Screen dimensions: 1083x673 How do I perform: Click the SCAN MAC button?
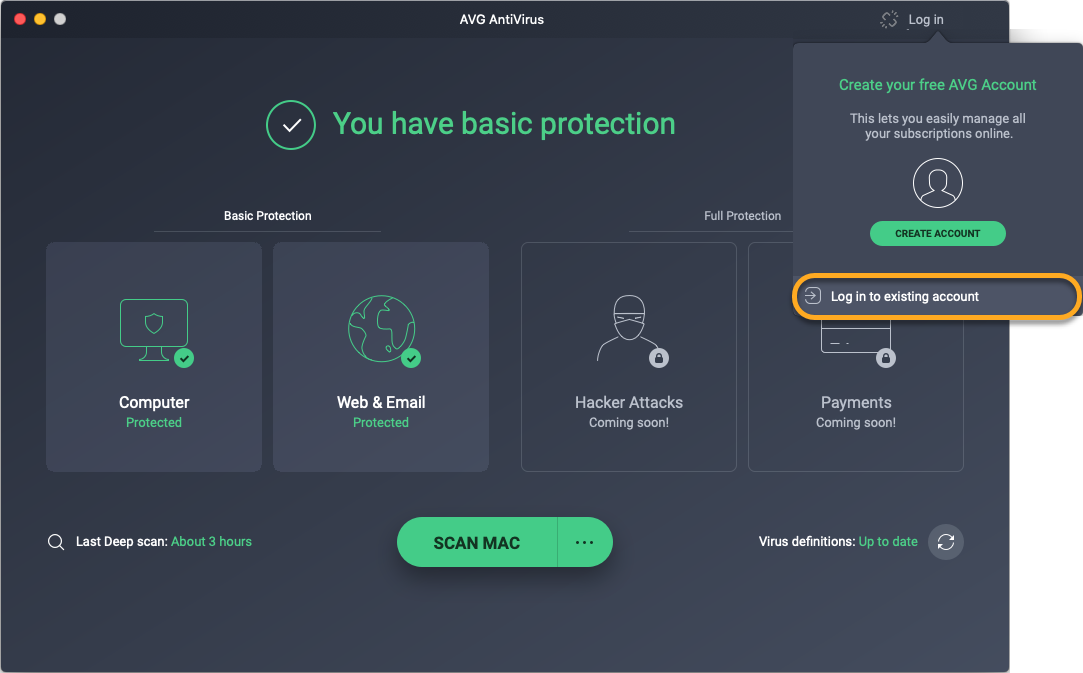(x=477, y=542)
